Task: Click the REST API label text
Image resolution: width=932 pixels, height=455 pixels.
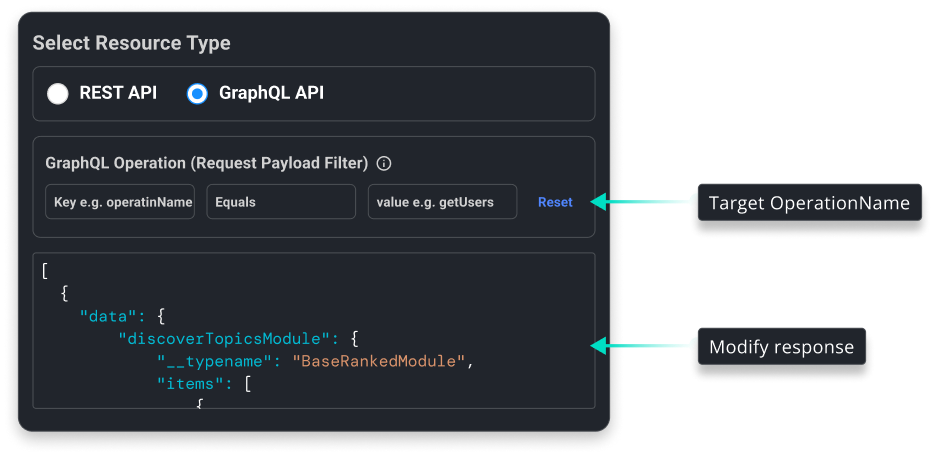Action: click(118, 93)
